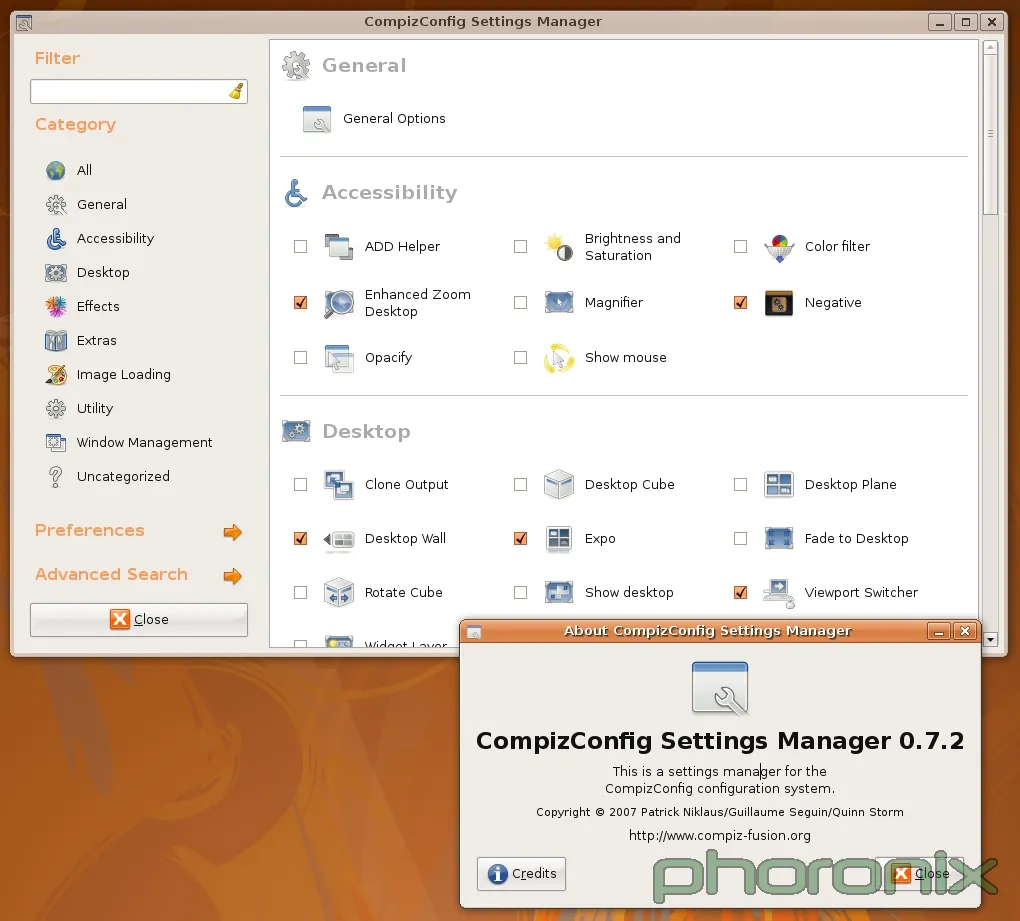Disable the Enhanced Zoom Desktop checkbox
This screenshot has width=1020, height=921.
tap(301, 302)
